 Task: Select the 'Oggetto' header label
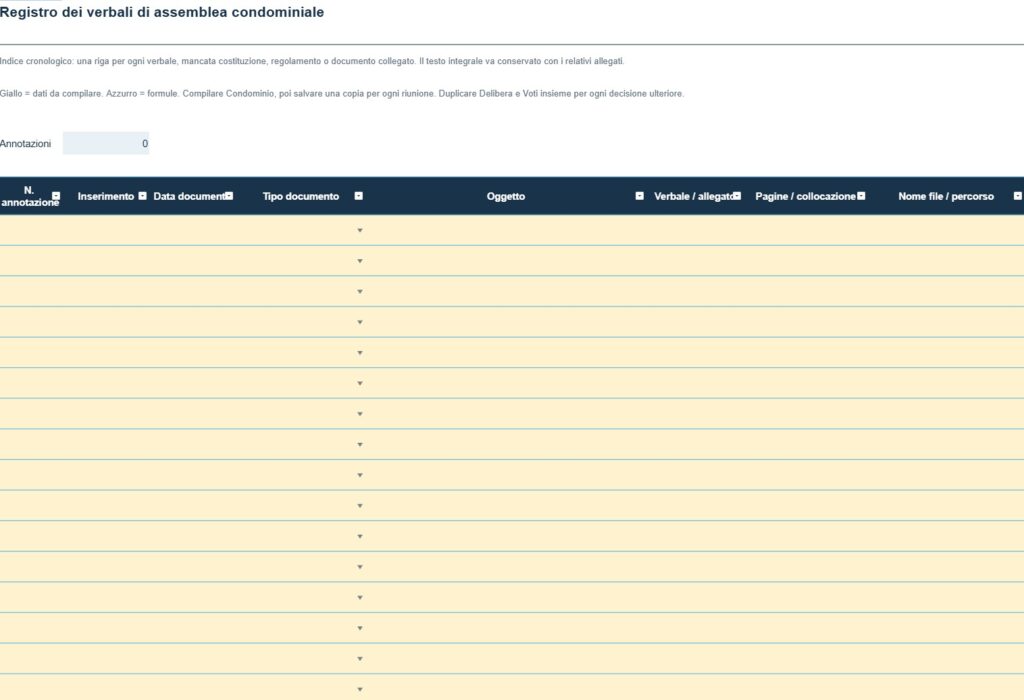pos(505,196)
